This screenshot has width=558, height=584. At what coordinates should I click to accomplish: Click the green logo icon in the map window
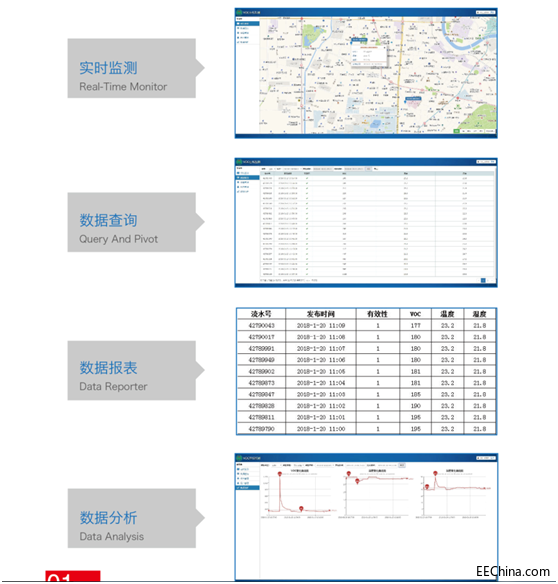pyautogui.click(x=239, y=12)
